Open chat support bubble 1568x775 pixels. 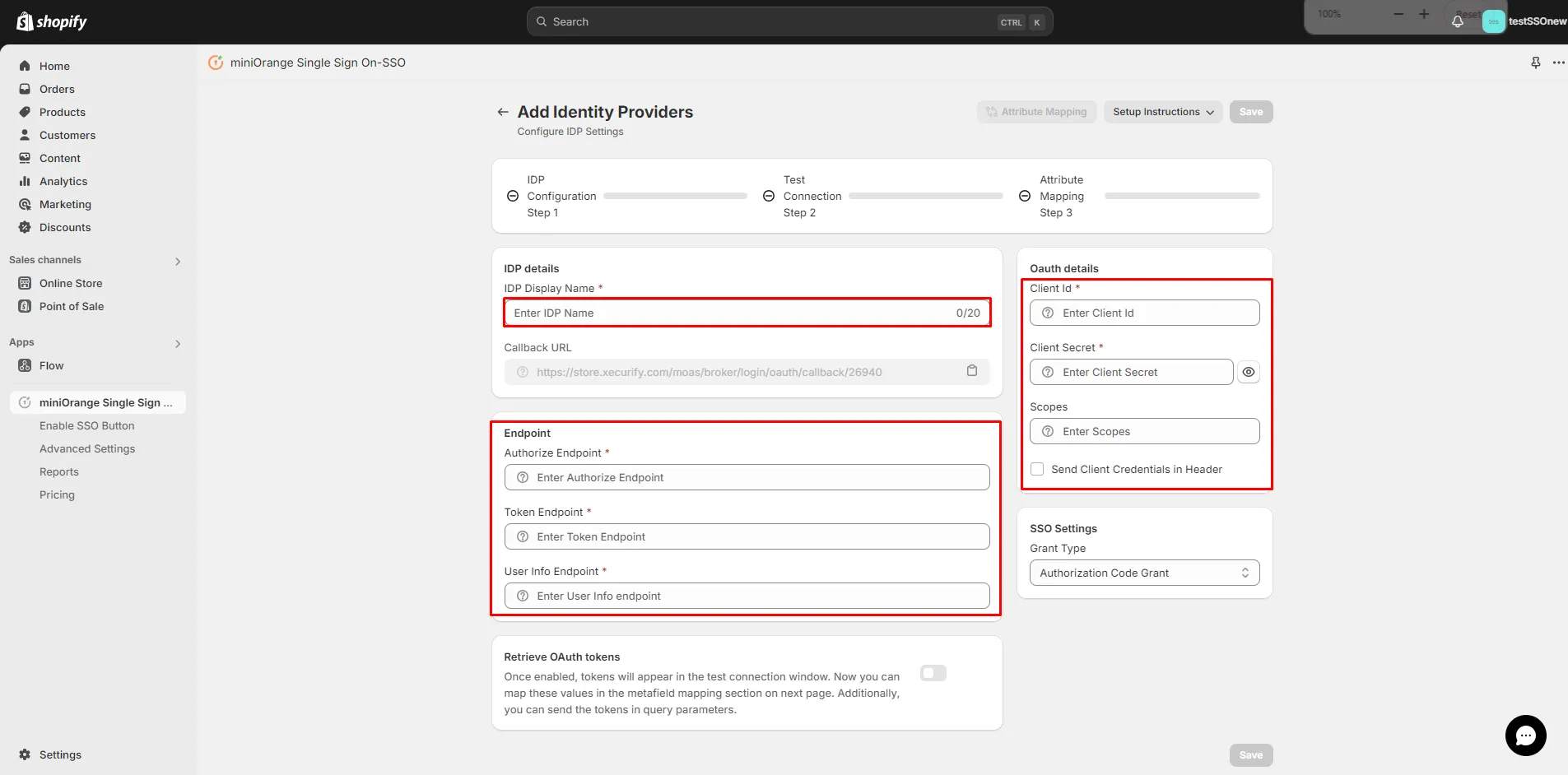tap(1526, 736)
